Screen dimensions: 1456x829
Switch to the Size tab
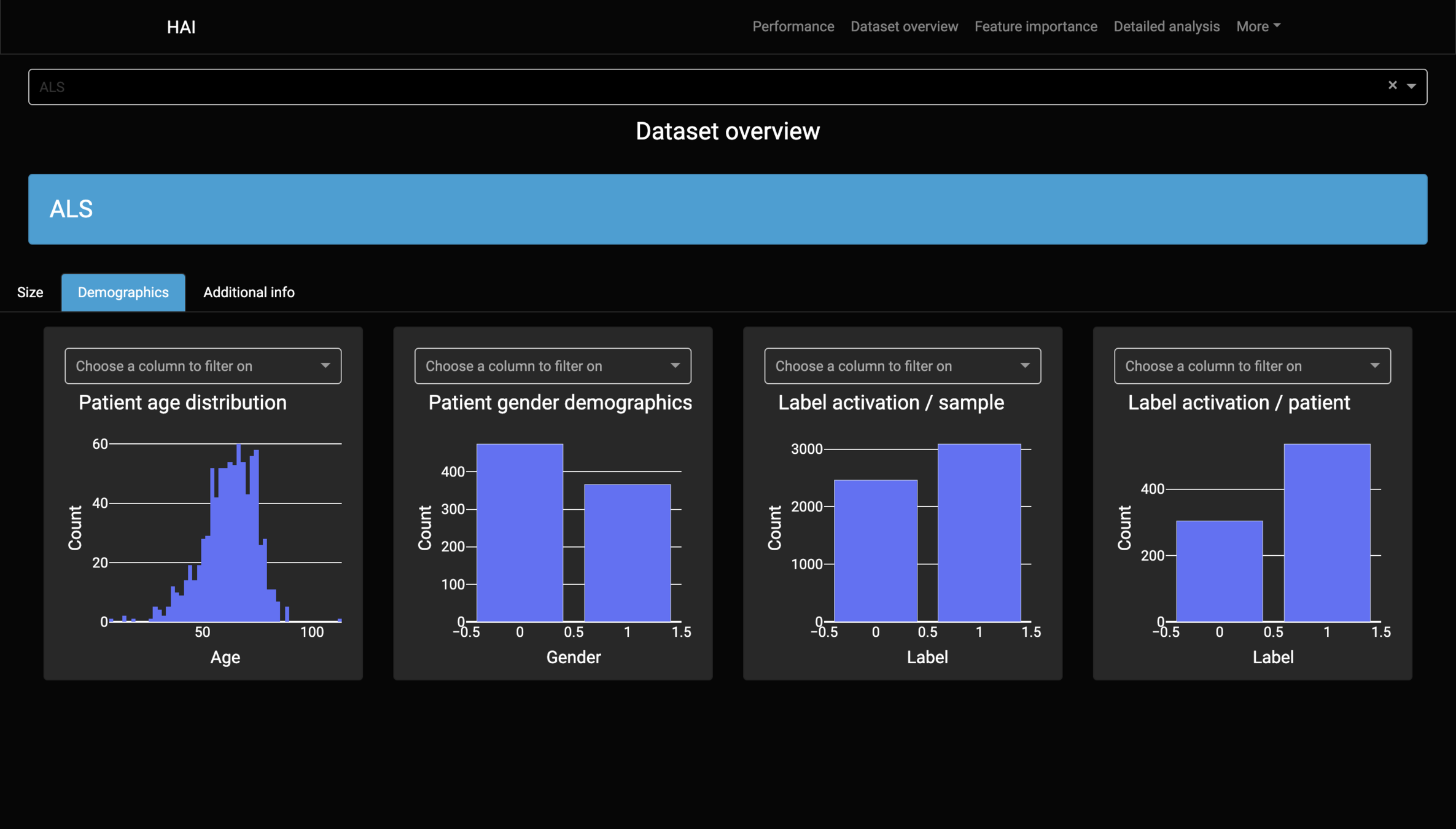point(30,292)
